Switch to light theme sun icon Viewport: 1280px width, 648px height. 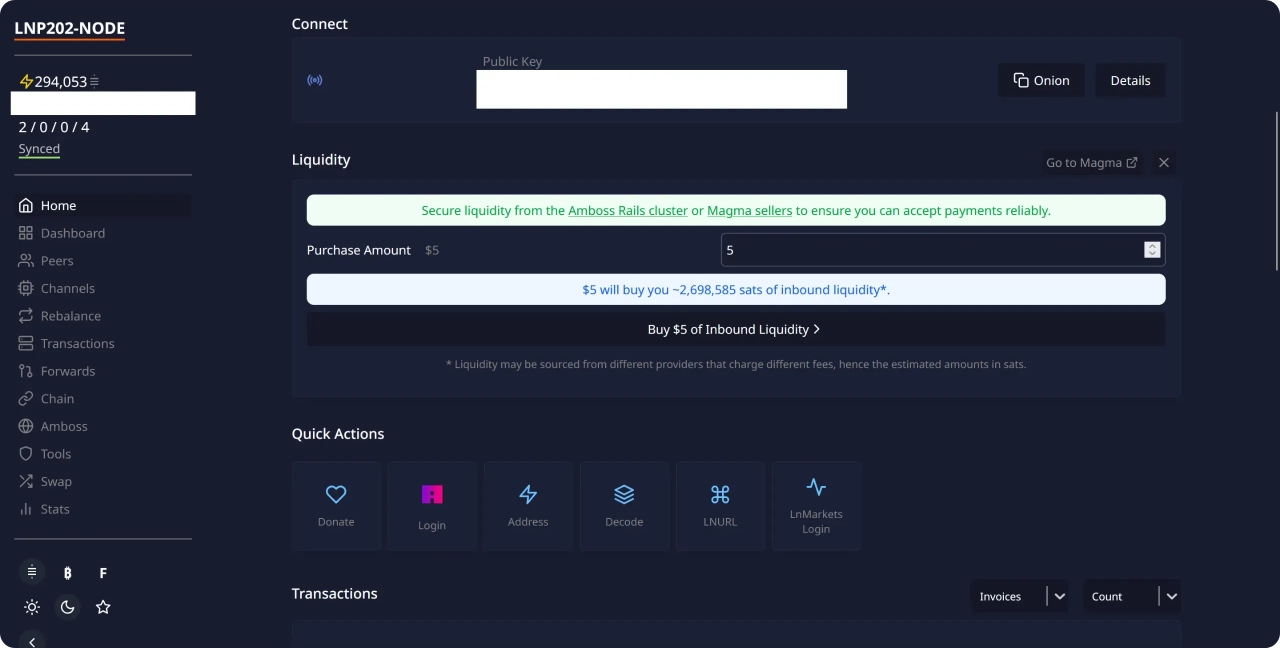click(32, 607)
